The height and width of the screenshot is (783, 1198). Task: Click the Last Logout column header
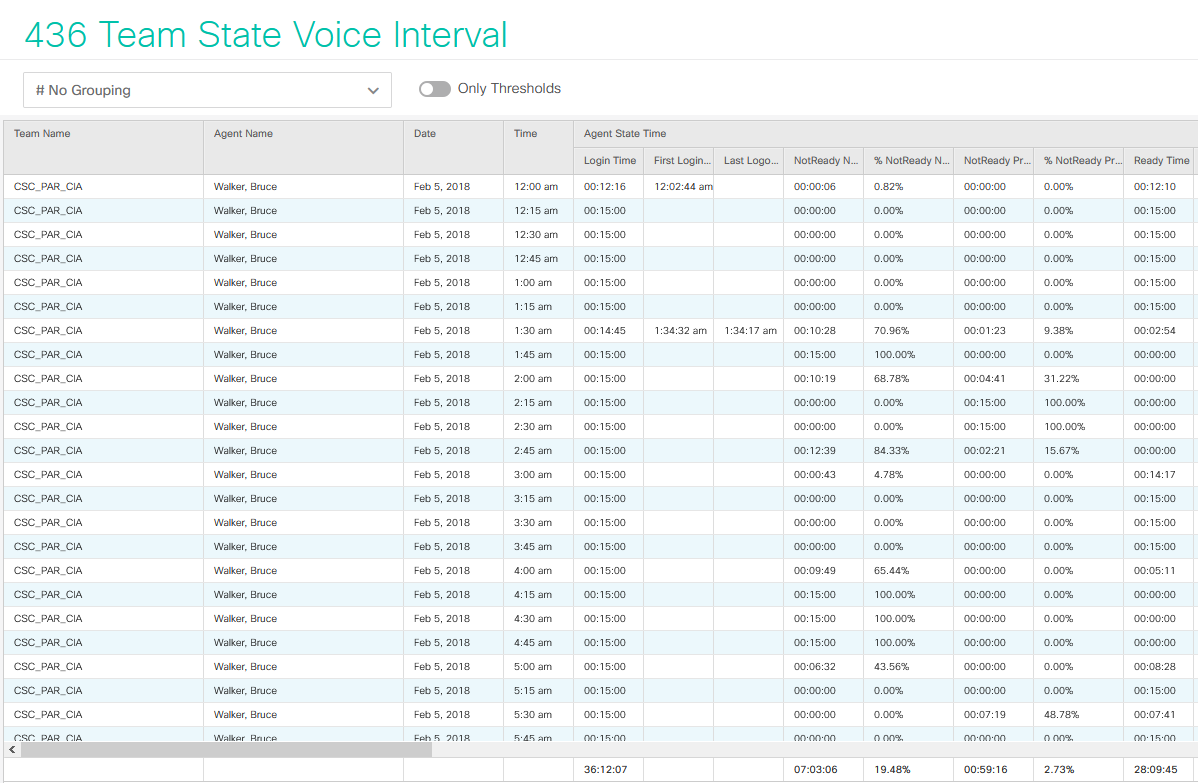[750, 160]
